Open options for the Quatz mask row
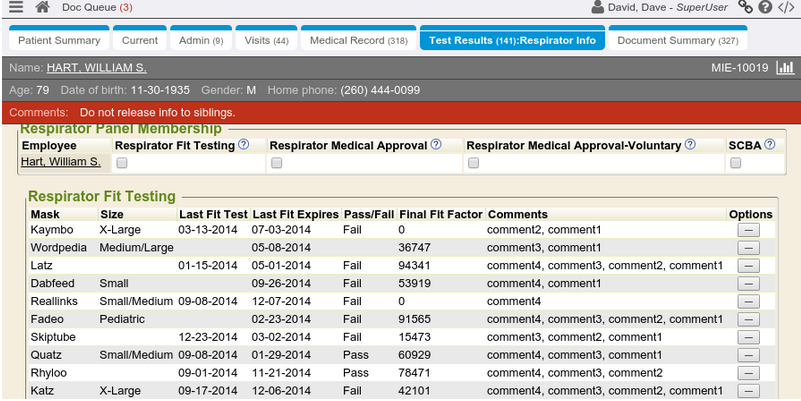801x401 pixels. tap(749, 355)
